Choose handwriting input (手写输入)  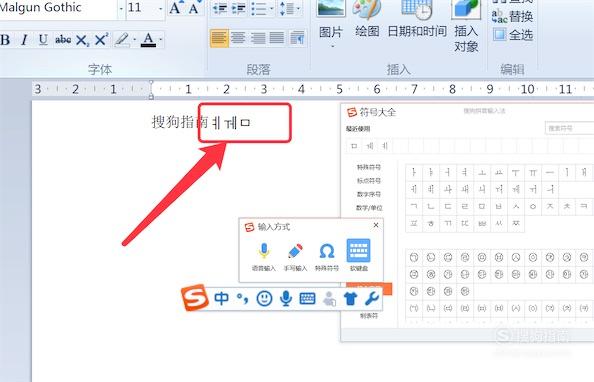[x=295, y=257]
